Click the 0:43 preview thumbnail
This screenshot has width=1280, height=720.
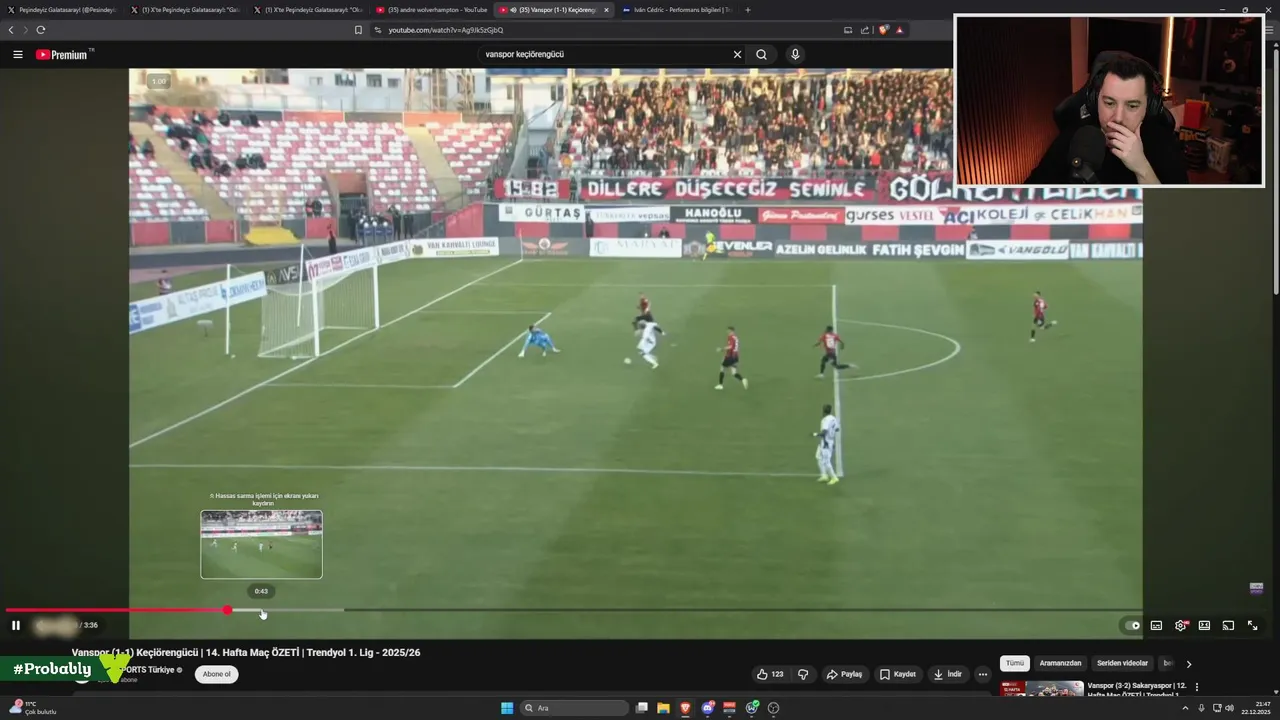click(x=261, y=544)
